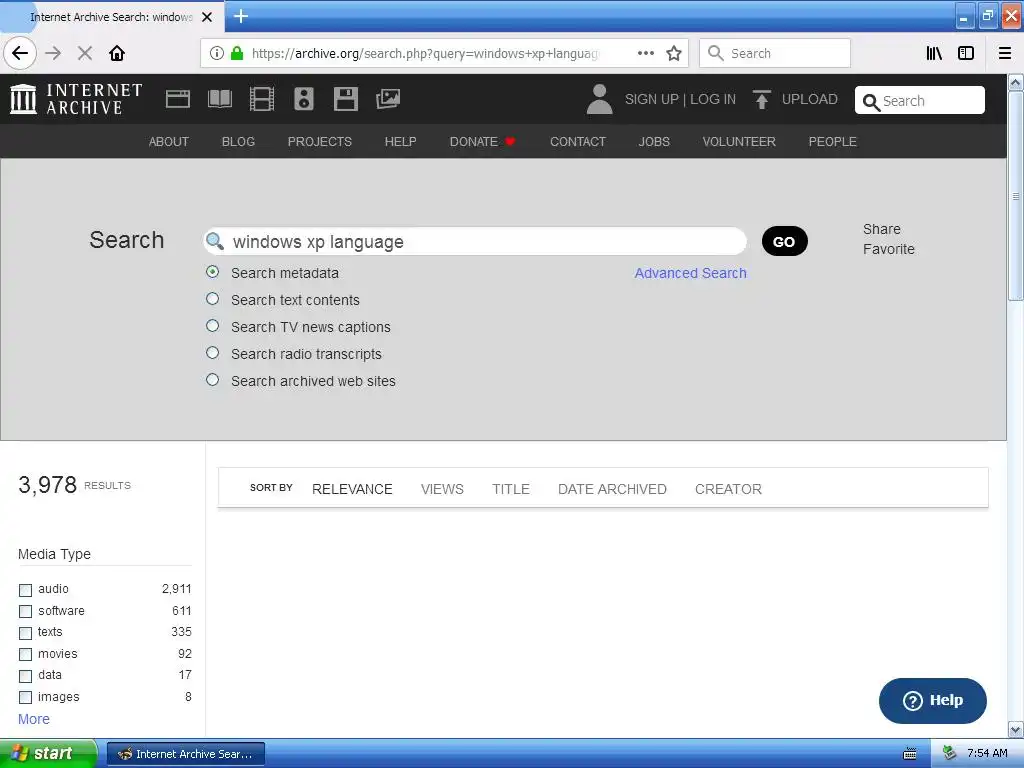Viewport: 1024px width, 768px height.
Task: Open the About menu item
Action: point(168,142)
